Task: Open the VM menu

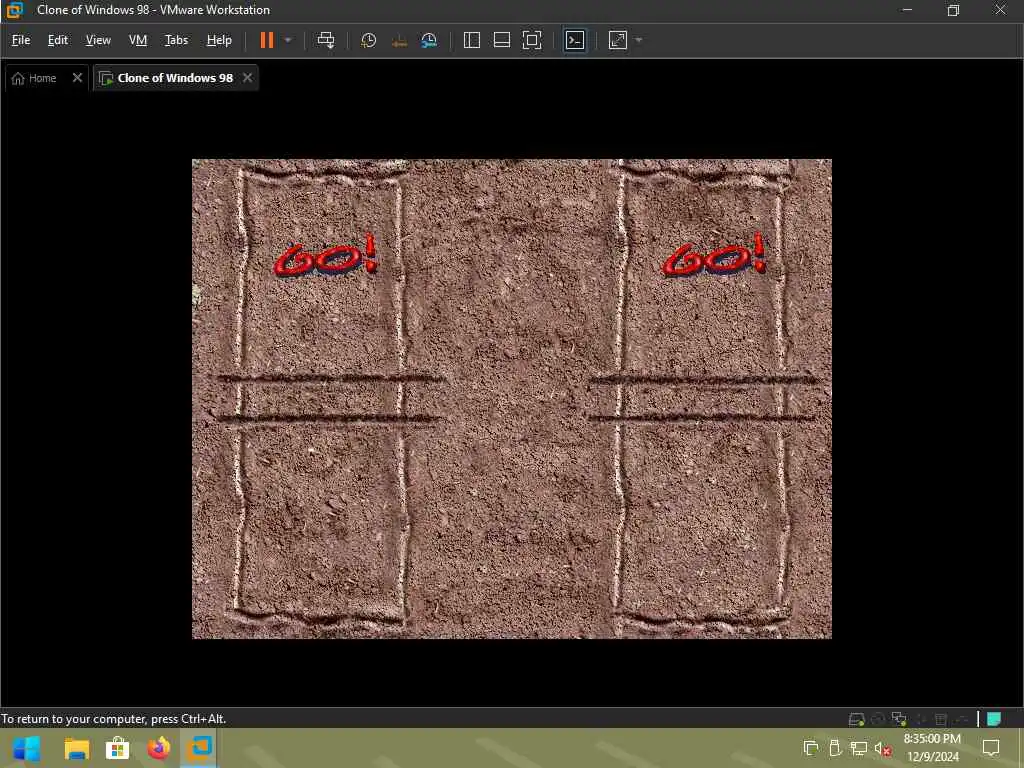Action: click(x=138, y=40)
